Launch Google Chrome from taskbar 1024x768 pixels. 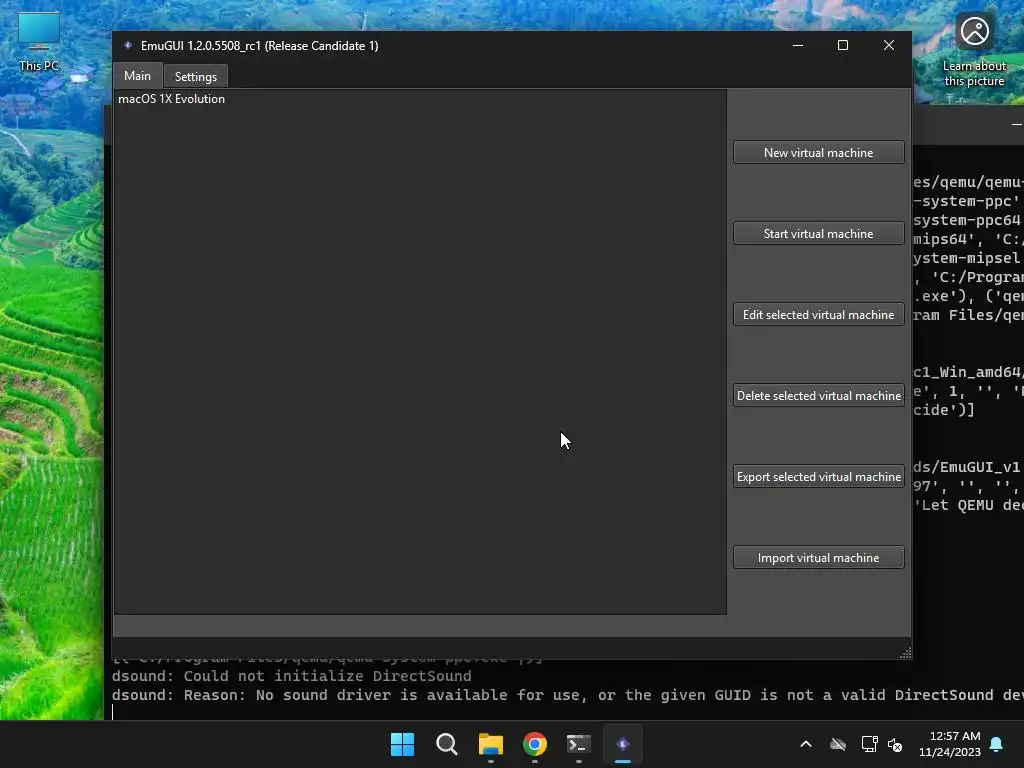(x=535, y=744)
